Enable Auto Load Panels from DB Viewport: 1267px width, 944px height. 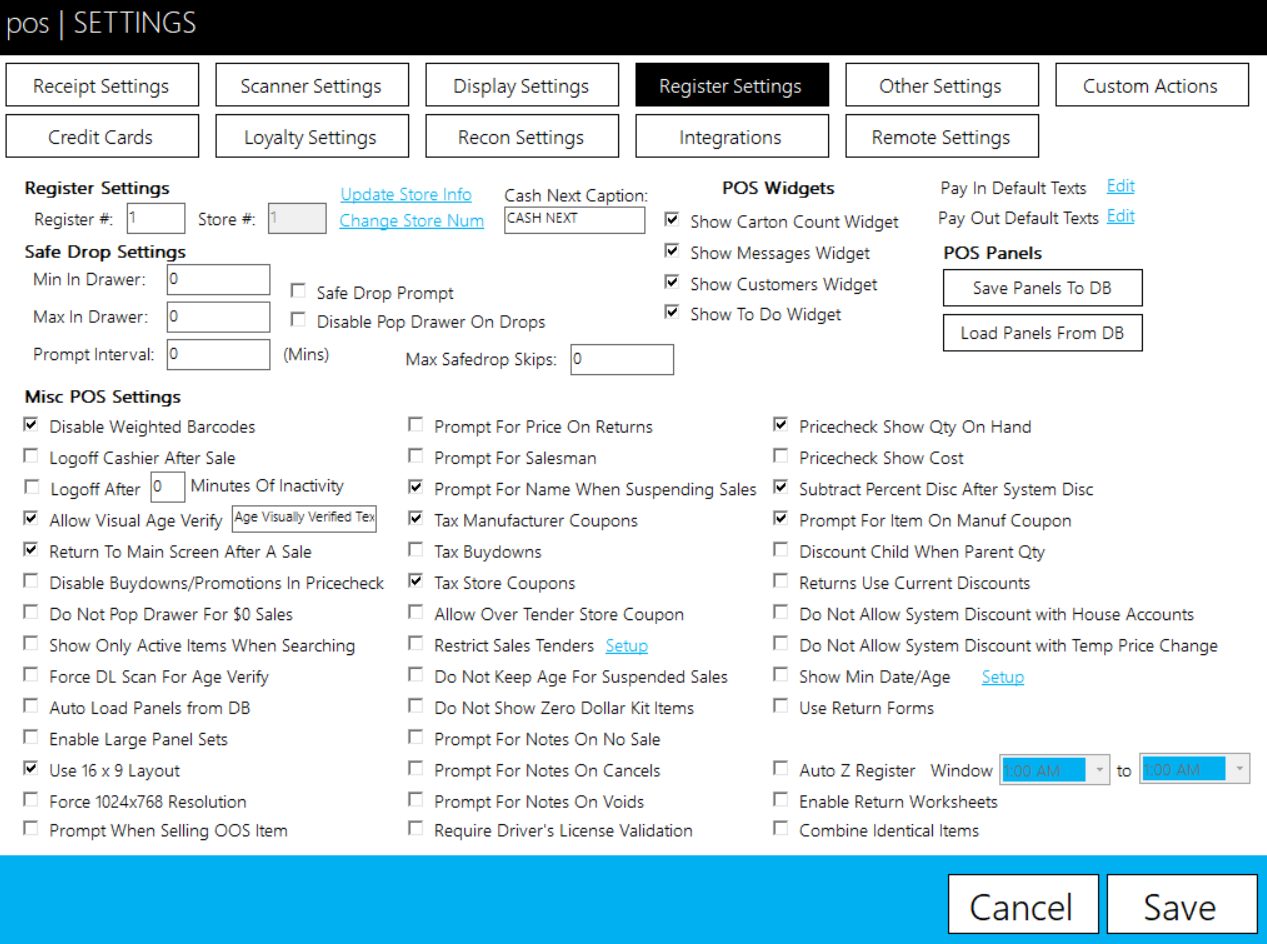point(31,707)
